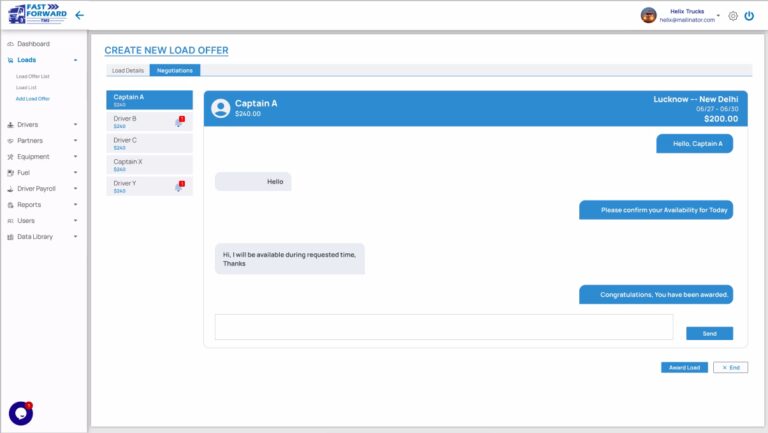
Task: Select Driver Y in negotiation list
Action: pos(149,186)
